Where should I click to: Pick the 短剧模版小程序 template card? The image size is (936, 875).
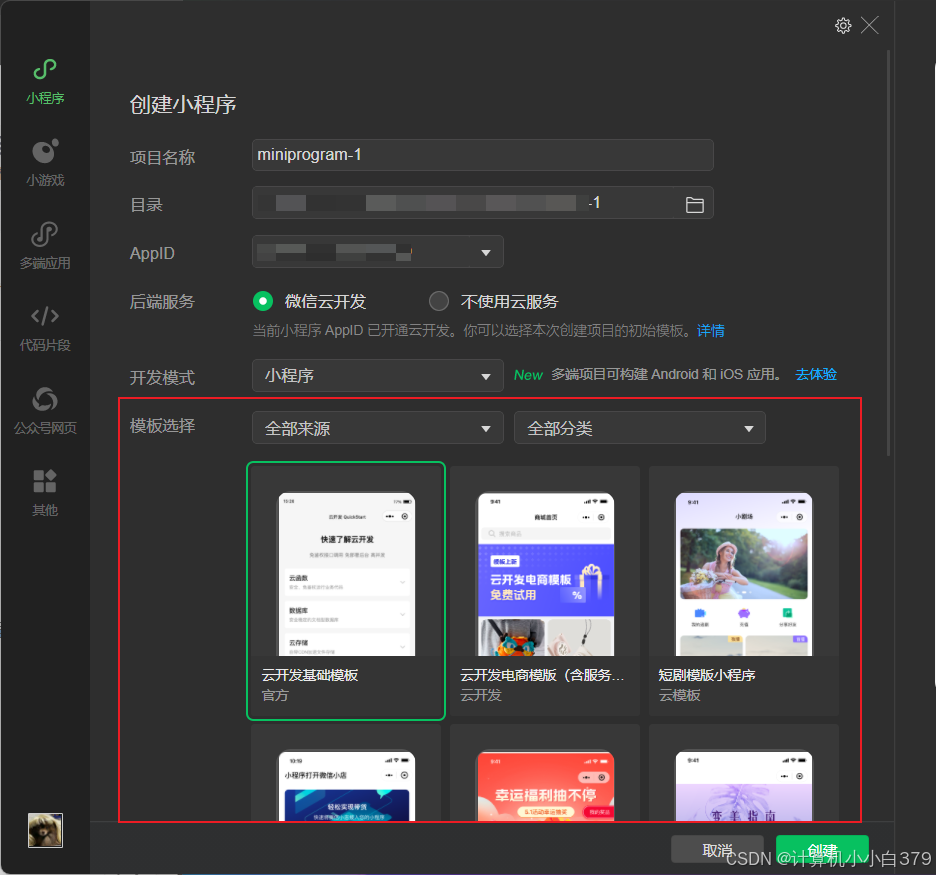(x=744, y=591)
